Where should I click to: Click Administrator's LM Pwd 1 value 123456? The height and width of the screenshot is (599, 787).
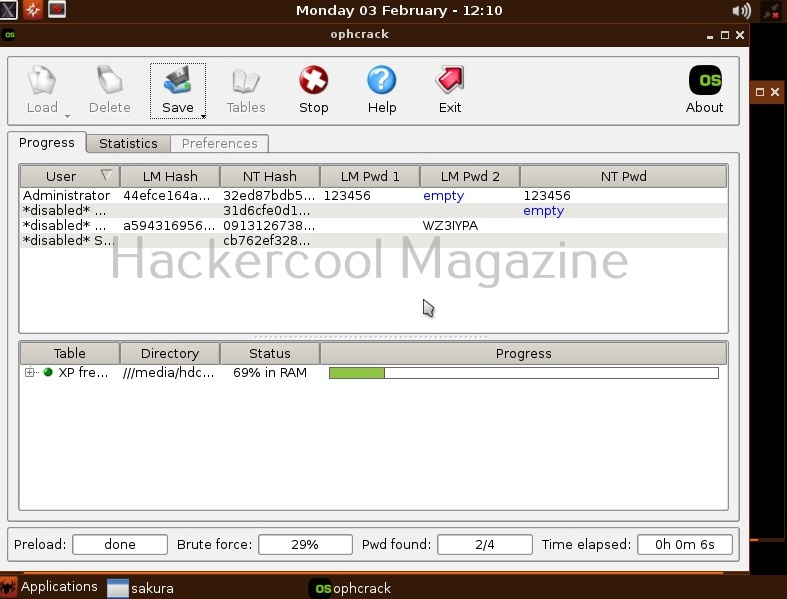[x=347, y=195]
